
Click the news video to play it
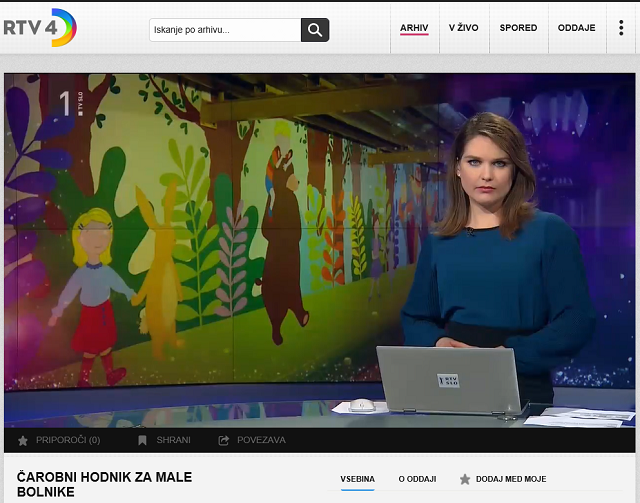coord(320,250)
